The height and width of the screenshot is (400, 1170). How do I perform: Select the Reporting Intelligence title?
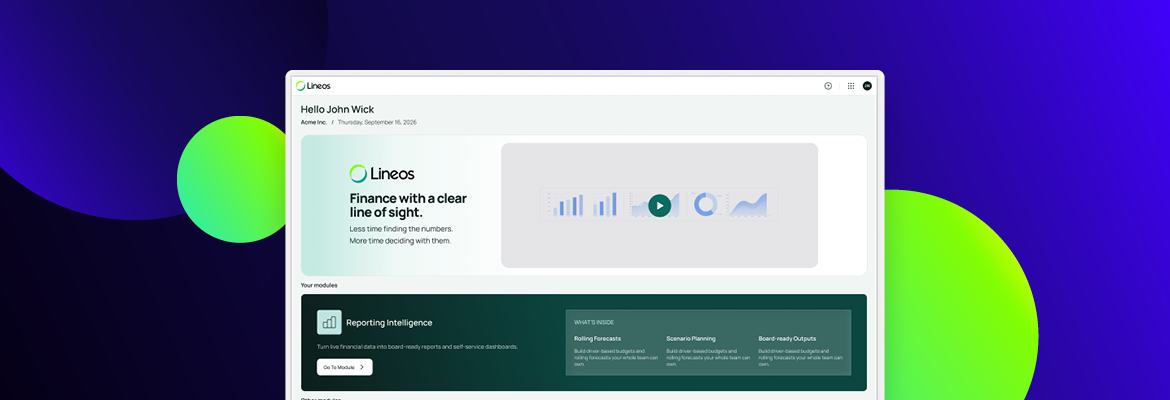click(389, 322)
